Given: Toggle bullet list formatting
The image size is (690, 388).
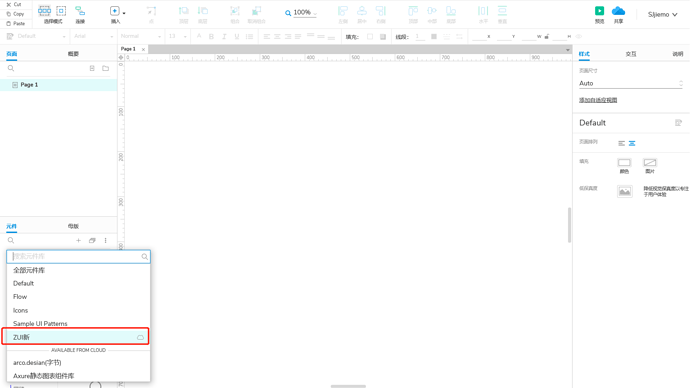Looking at the screenshot, I should tap(250, 37).
